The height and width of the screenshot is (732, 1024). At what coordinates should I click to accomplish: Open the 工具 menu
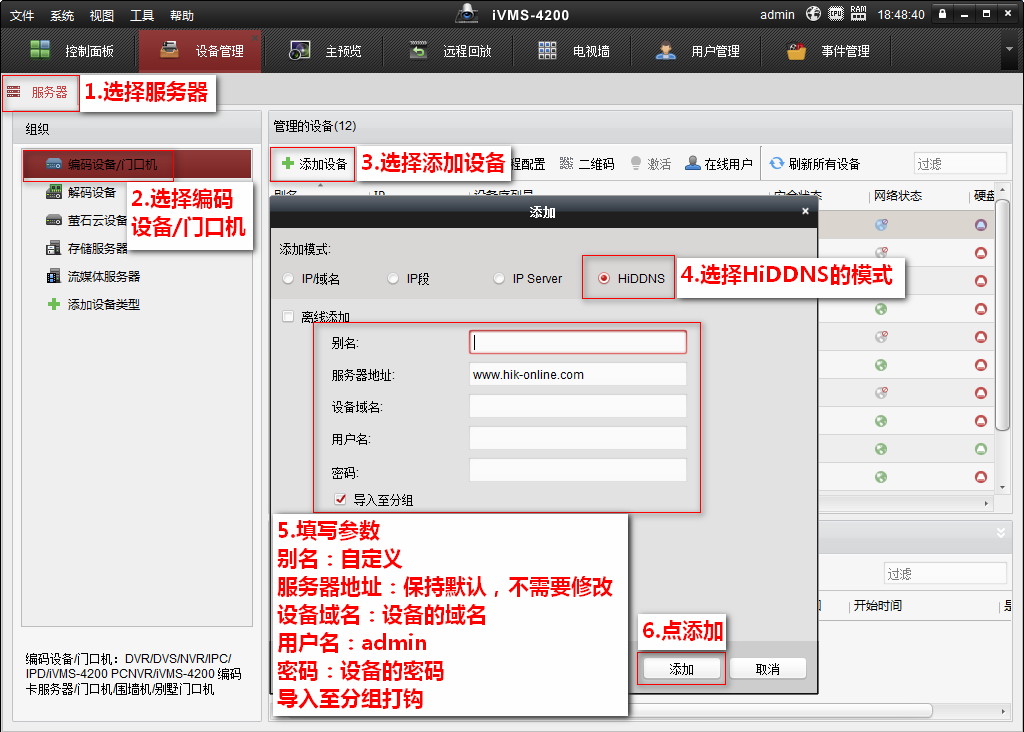(142, 15)
